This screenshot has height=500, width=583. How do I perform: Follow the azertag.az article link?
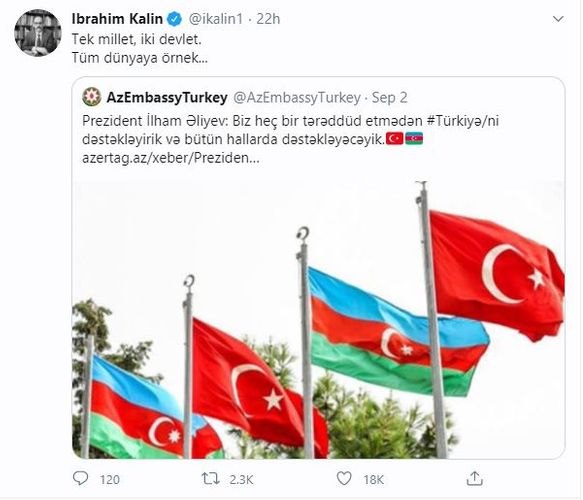[171, 158]
